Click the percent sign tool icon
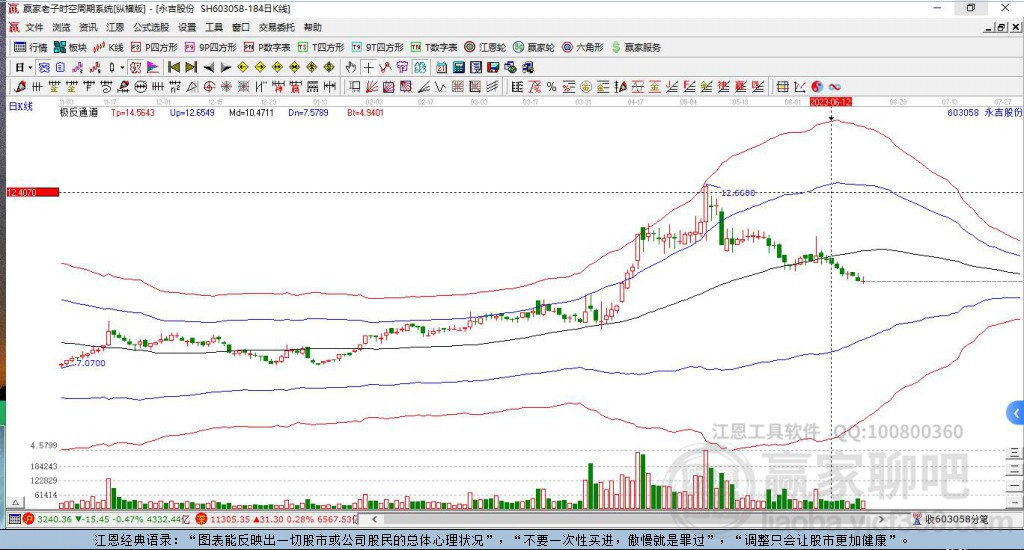 pyautogui.click(x=551, y=86)
